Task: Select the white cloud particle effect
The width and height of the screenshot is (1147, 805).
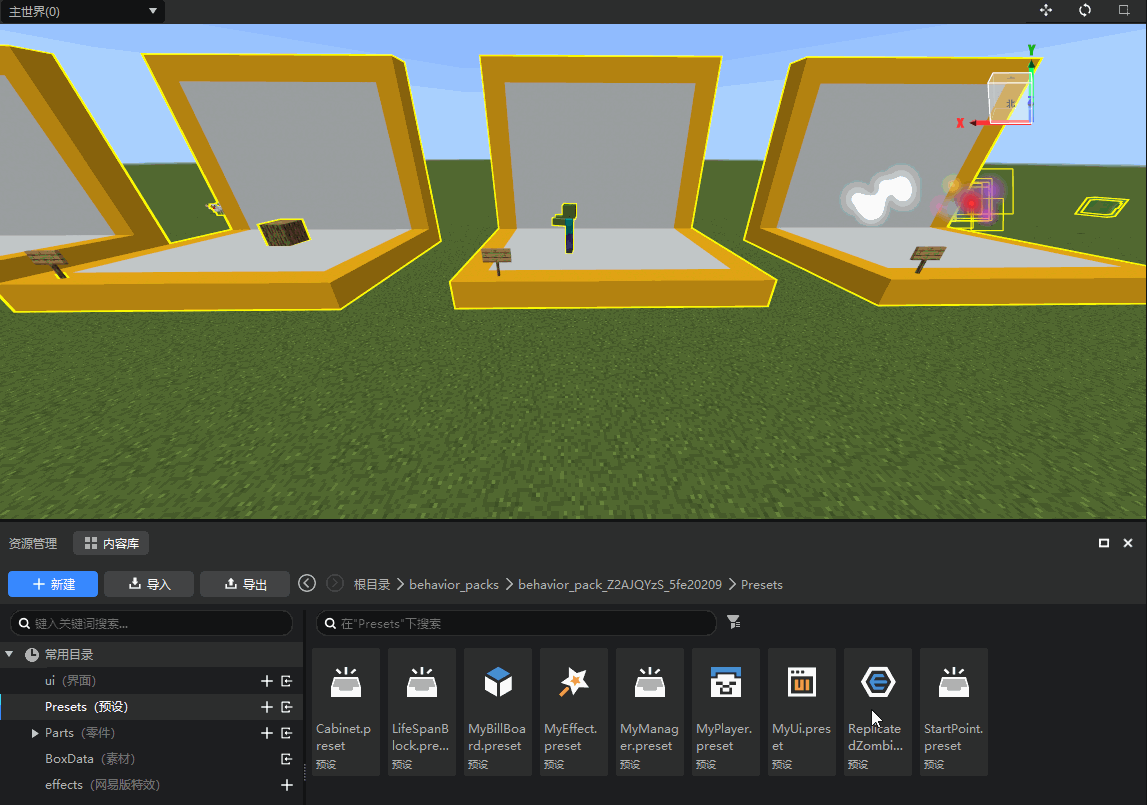Action: [880, 195]
